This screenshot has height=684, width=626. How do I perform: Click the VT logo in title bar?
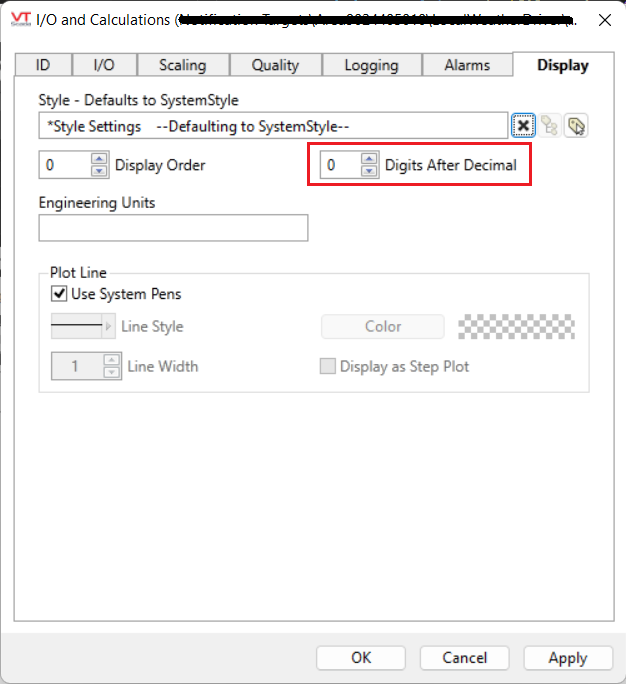tap(19, 18)
